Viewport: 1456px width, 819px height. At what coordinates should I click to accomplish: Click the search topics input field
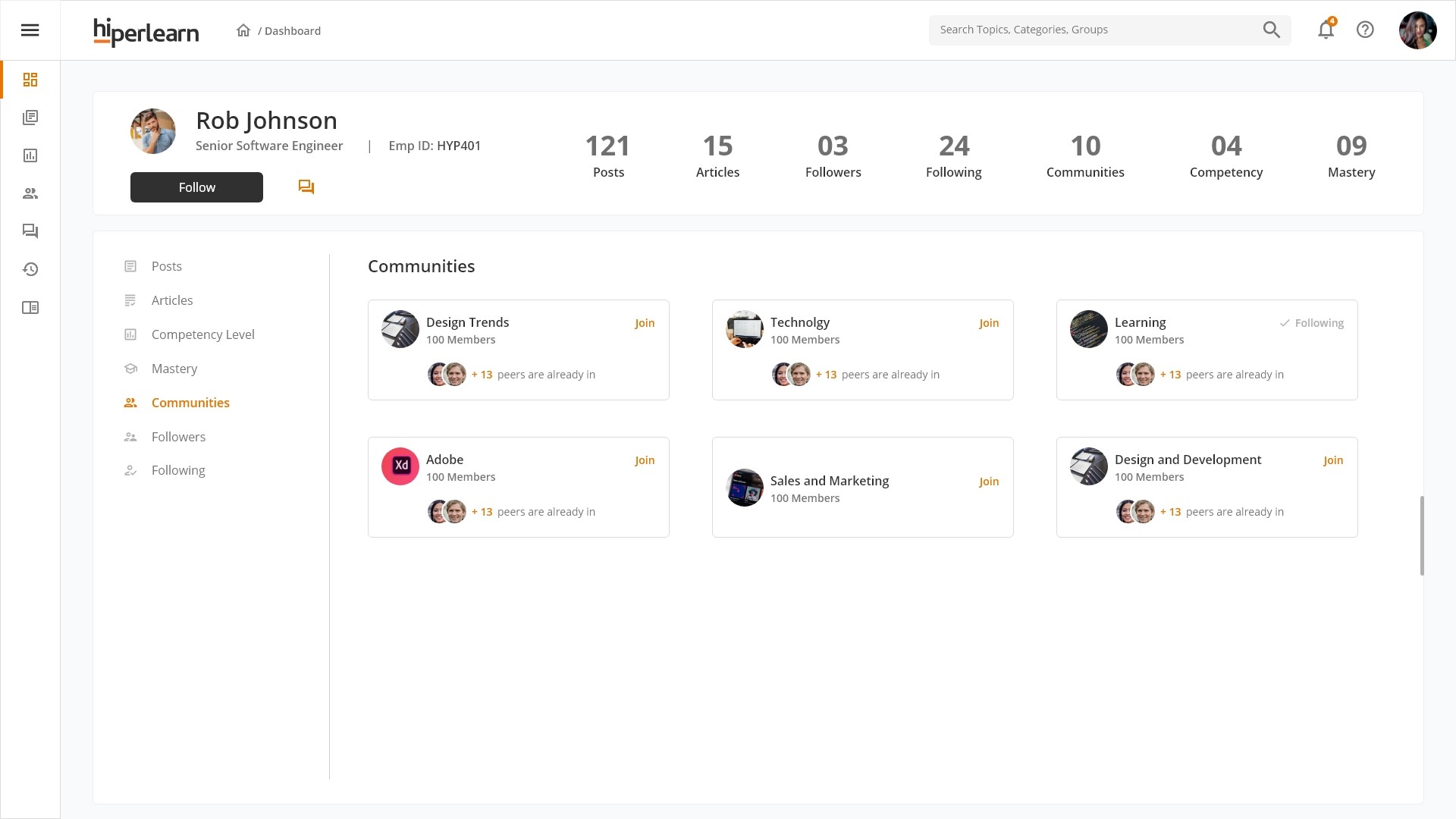(1092, 30)
